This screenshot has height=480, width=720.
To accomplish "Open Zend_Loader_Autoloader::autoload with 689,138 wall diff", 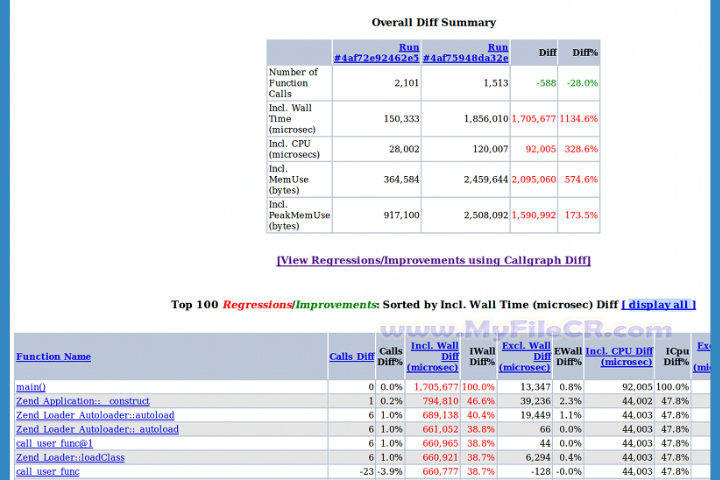I will 95,415.
